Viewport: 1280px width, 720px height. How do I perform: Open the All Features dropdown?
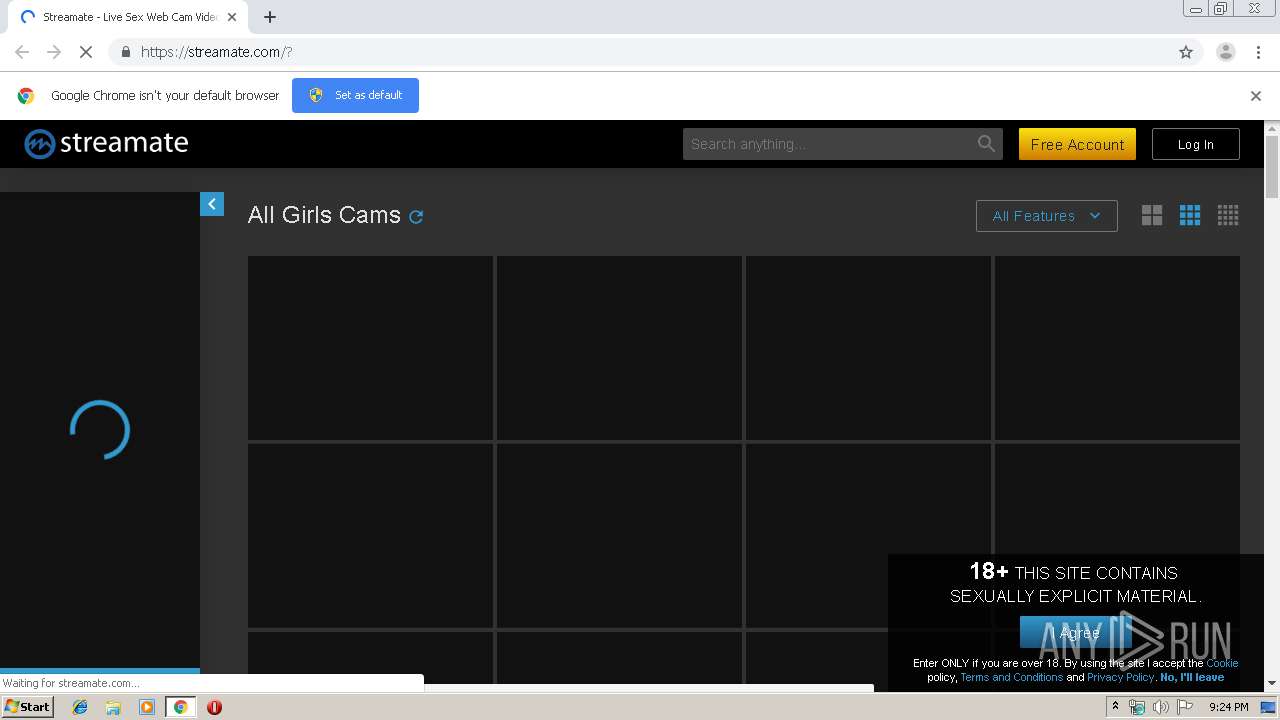(1046, 216)
